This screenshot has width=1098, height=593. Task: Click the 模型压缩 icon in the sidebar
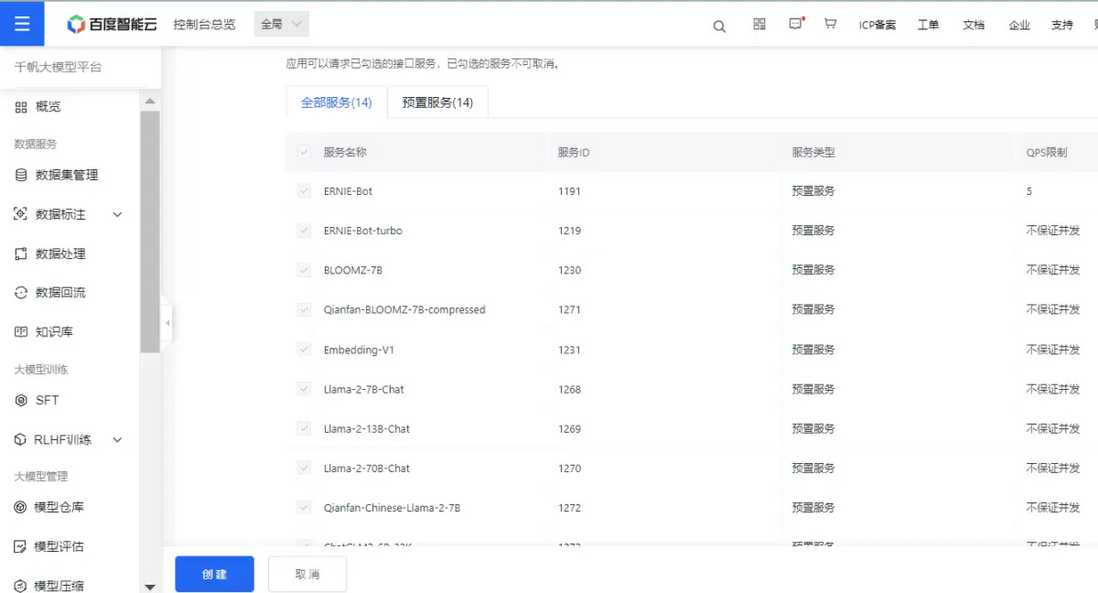tap(20, 586)
